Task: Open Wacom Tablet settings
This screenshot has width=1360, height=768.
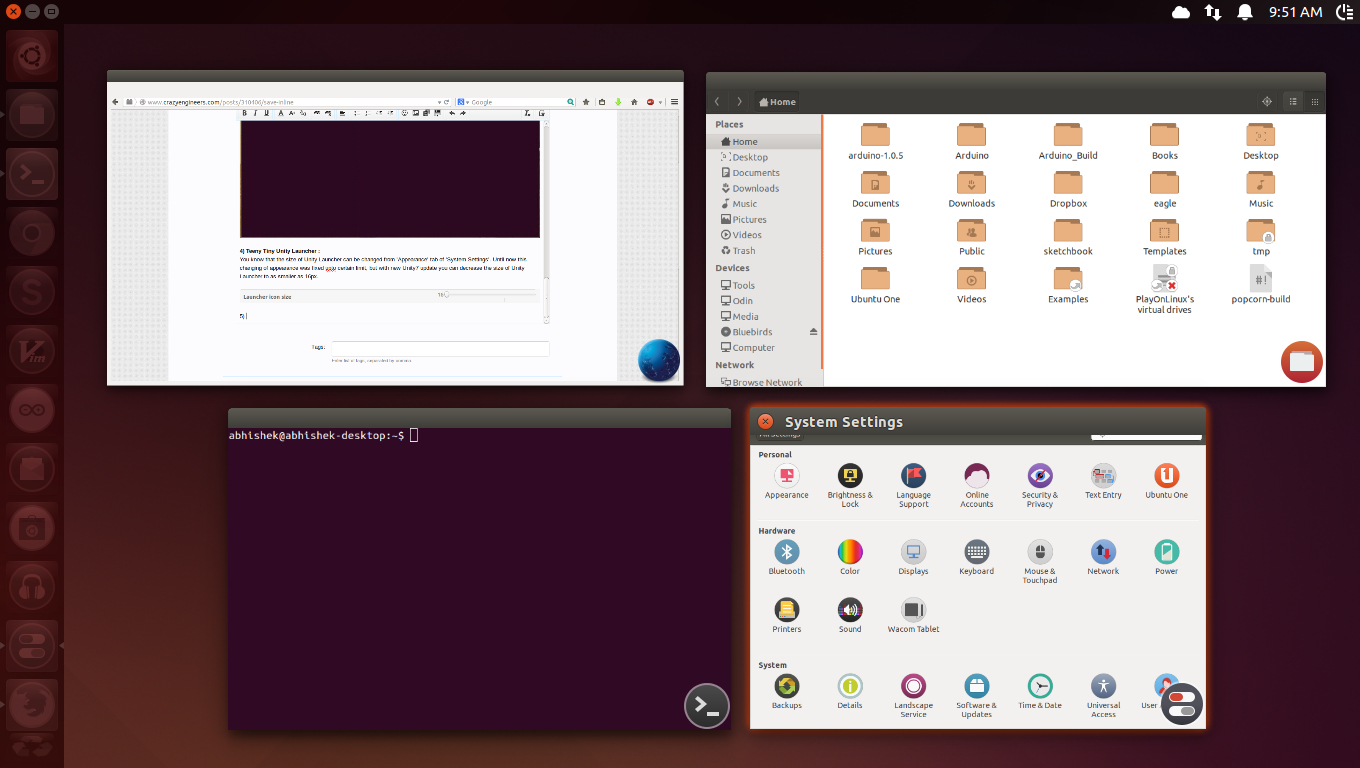Action: tap(913, 615)
